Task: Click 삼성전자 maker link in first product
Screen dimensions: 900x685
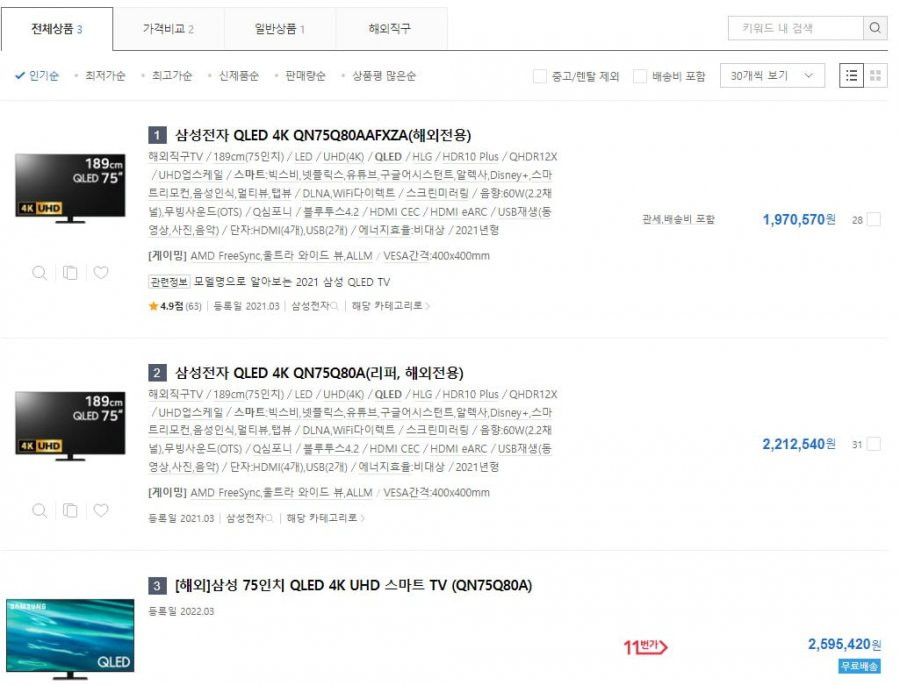Action: (x=311, y=306)
